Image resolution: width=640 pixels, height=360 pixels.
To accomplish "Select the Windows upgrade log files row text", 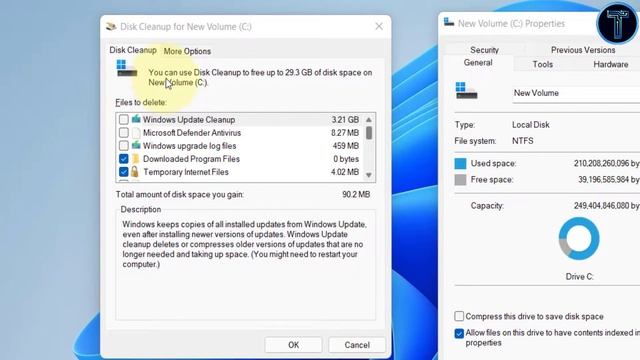I will point(189,146).
